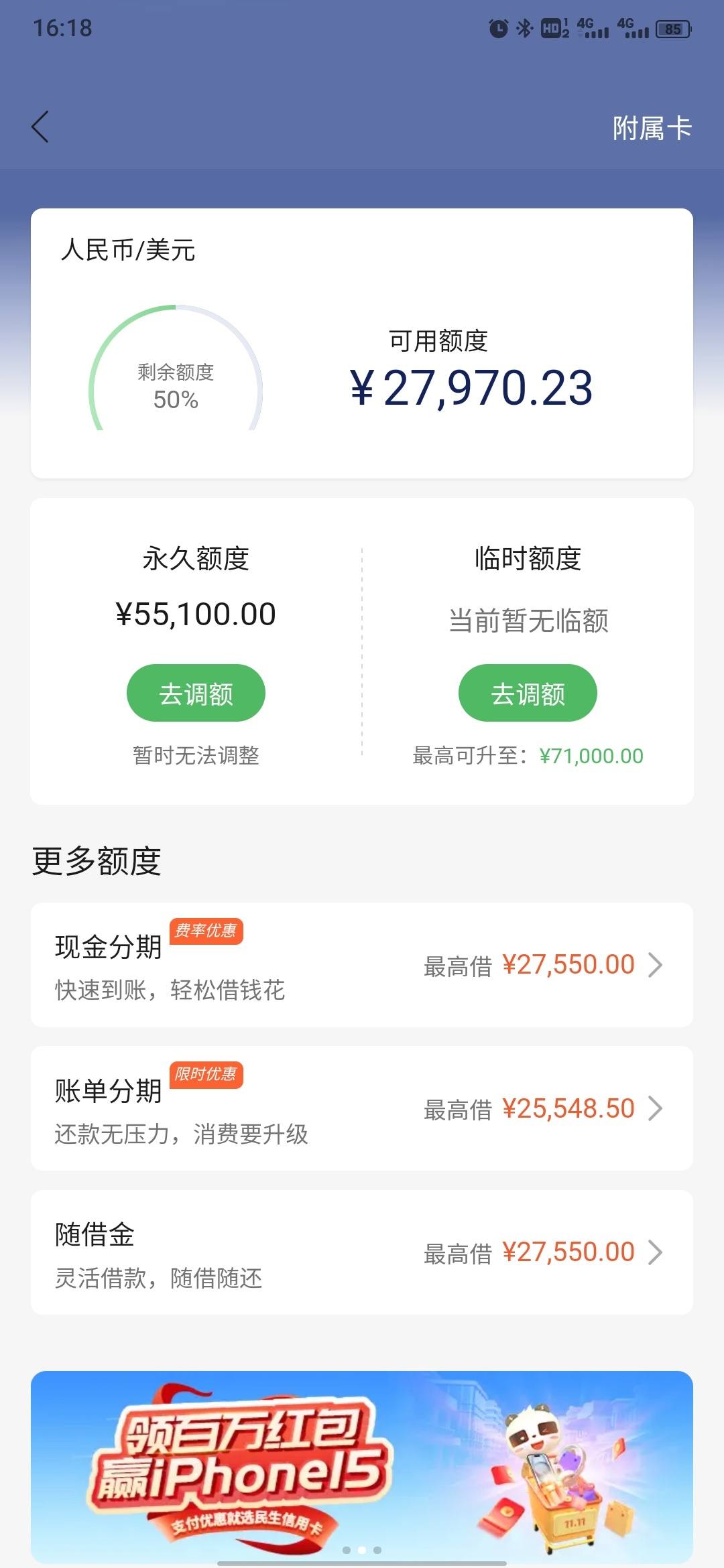Open the 附属卡 link
Viewport: 724px width, 1568px height.
(x=652, y=128)
